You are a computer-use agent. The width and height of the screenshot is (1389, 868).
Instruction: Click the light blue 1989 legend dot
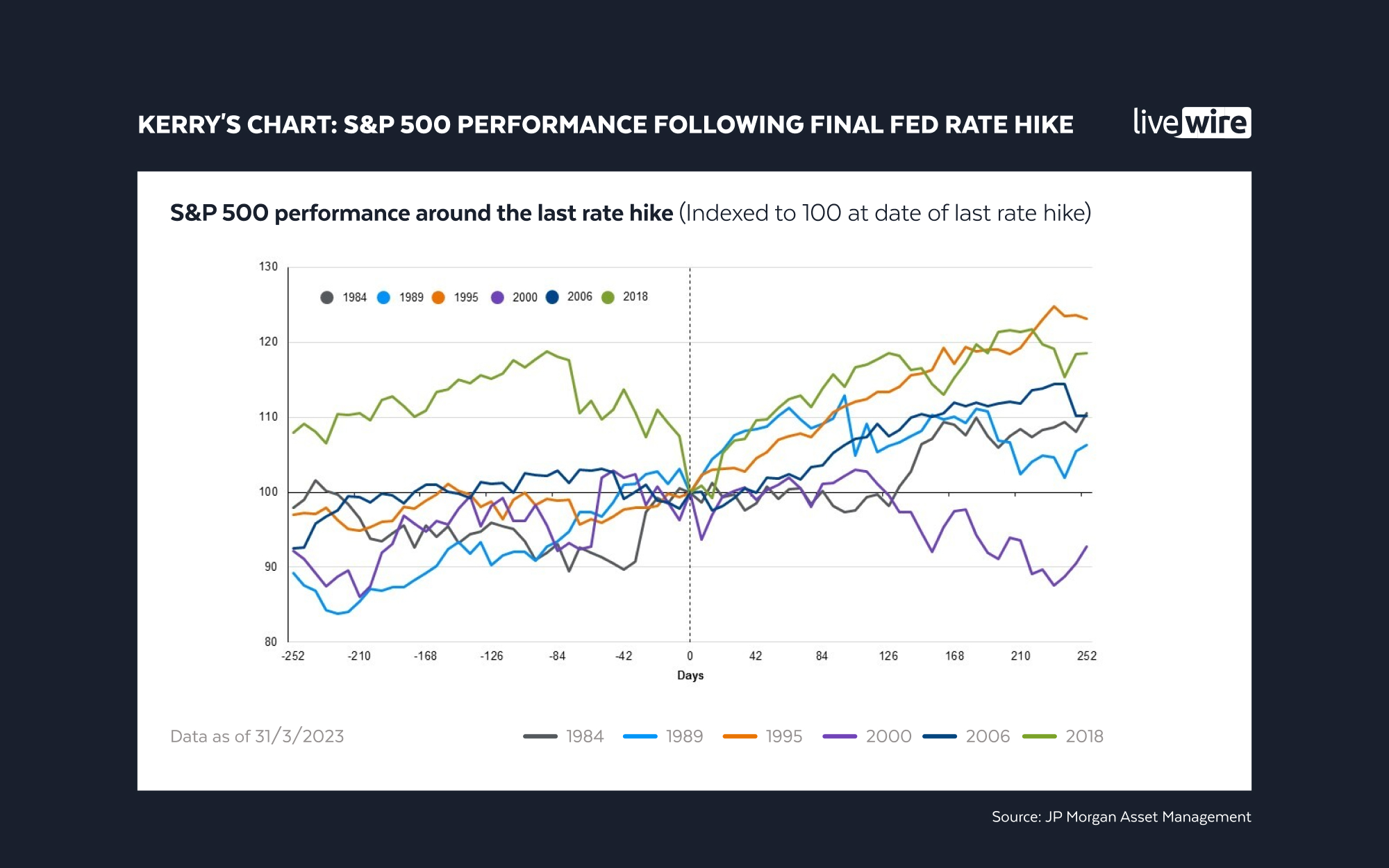click(x=383, y=298)
